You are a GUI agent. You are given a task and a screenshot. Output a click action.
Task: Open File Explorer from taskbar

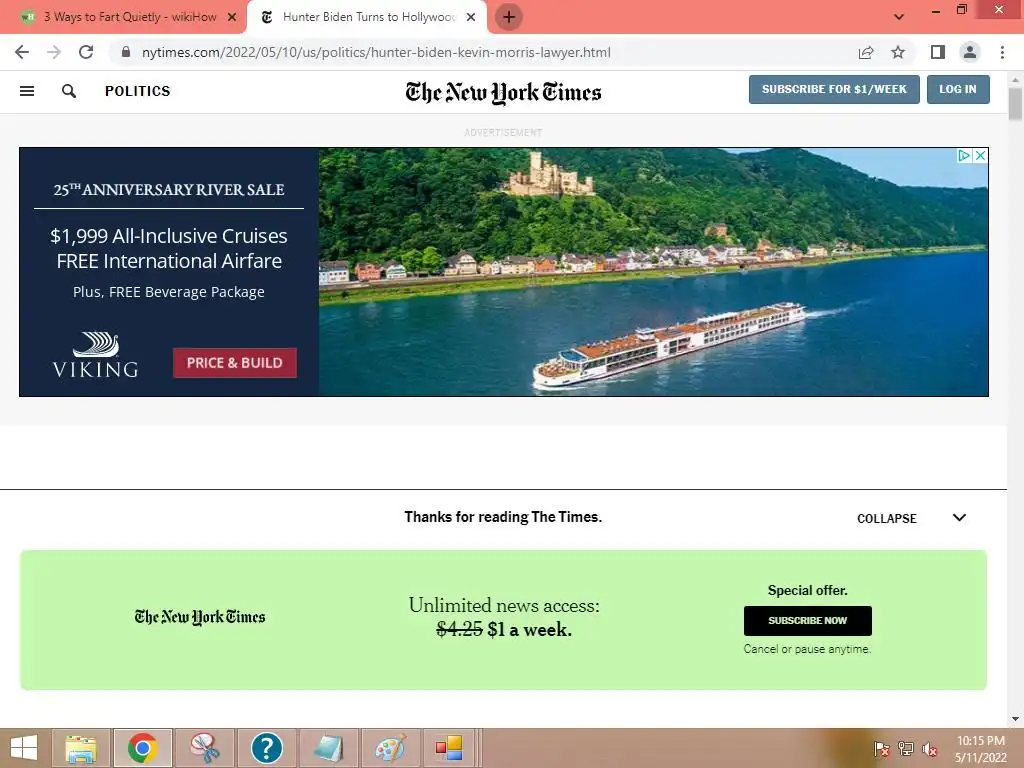[81, 748]
